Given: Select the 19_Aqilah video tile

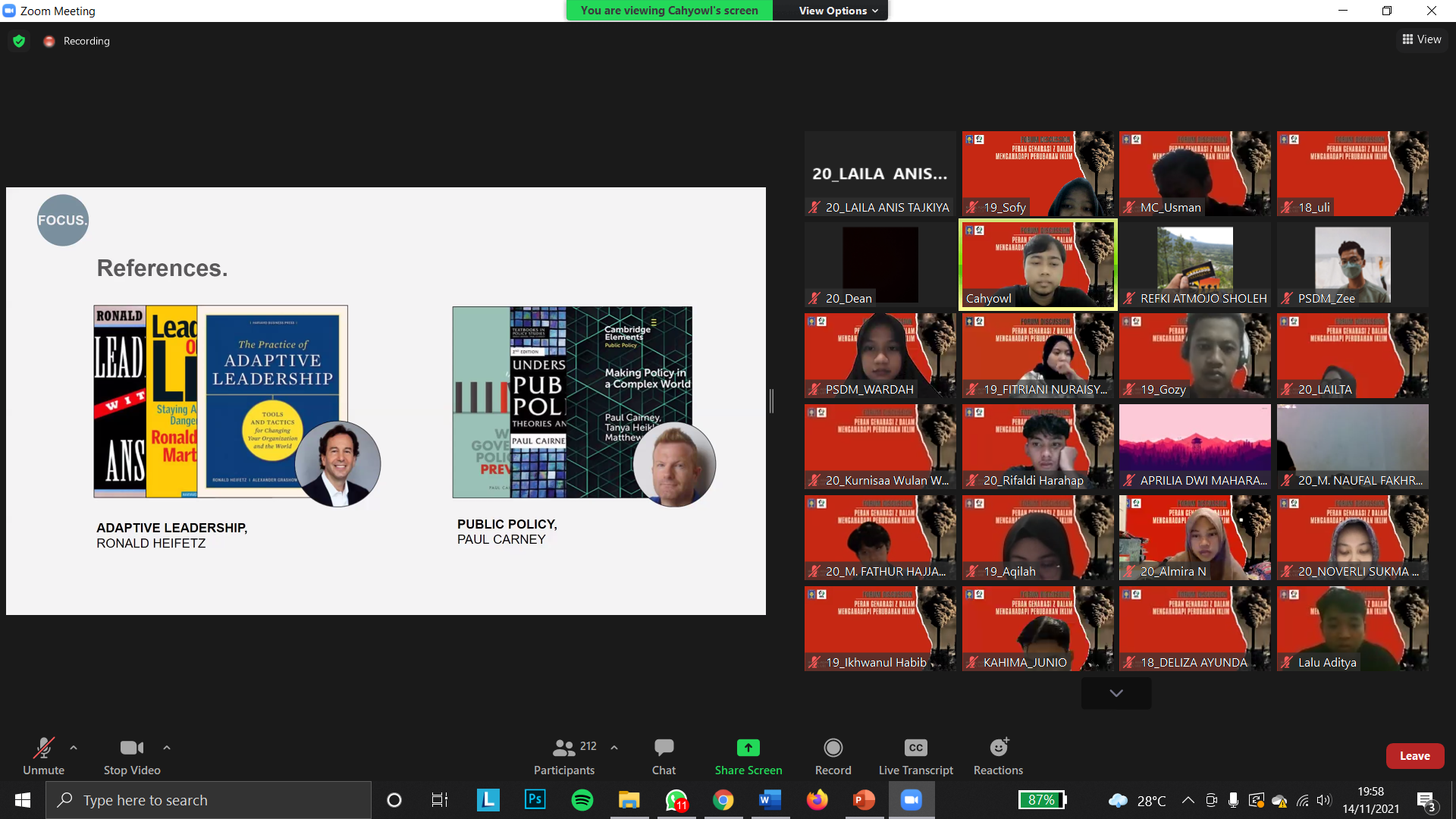Looking at the screenshot, I should tap(1037, 538).
